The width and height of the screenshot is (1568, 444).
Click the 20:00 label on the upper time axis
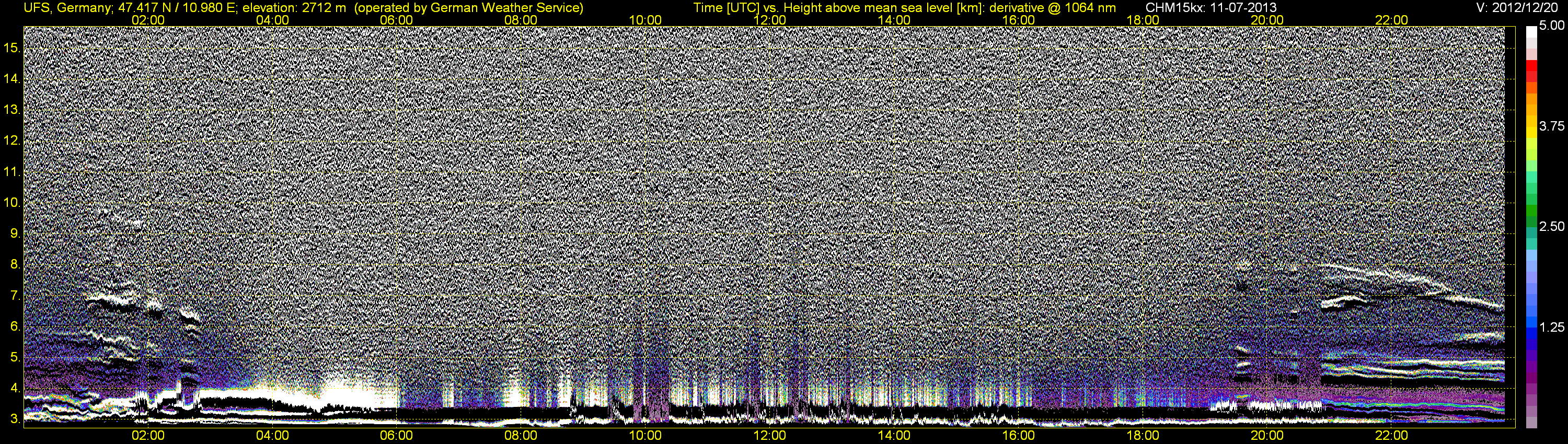[1267, 20]
